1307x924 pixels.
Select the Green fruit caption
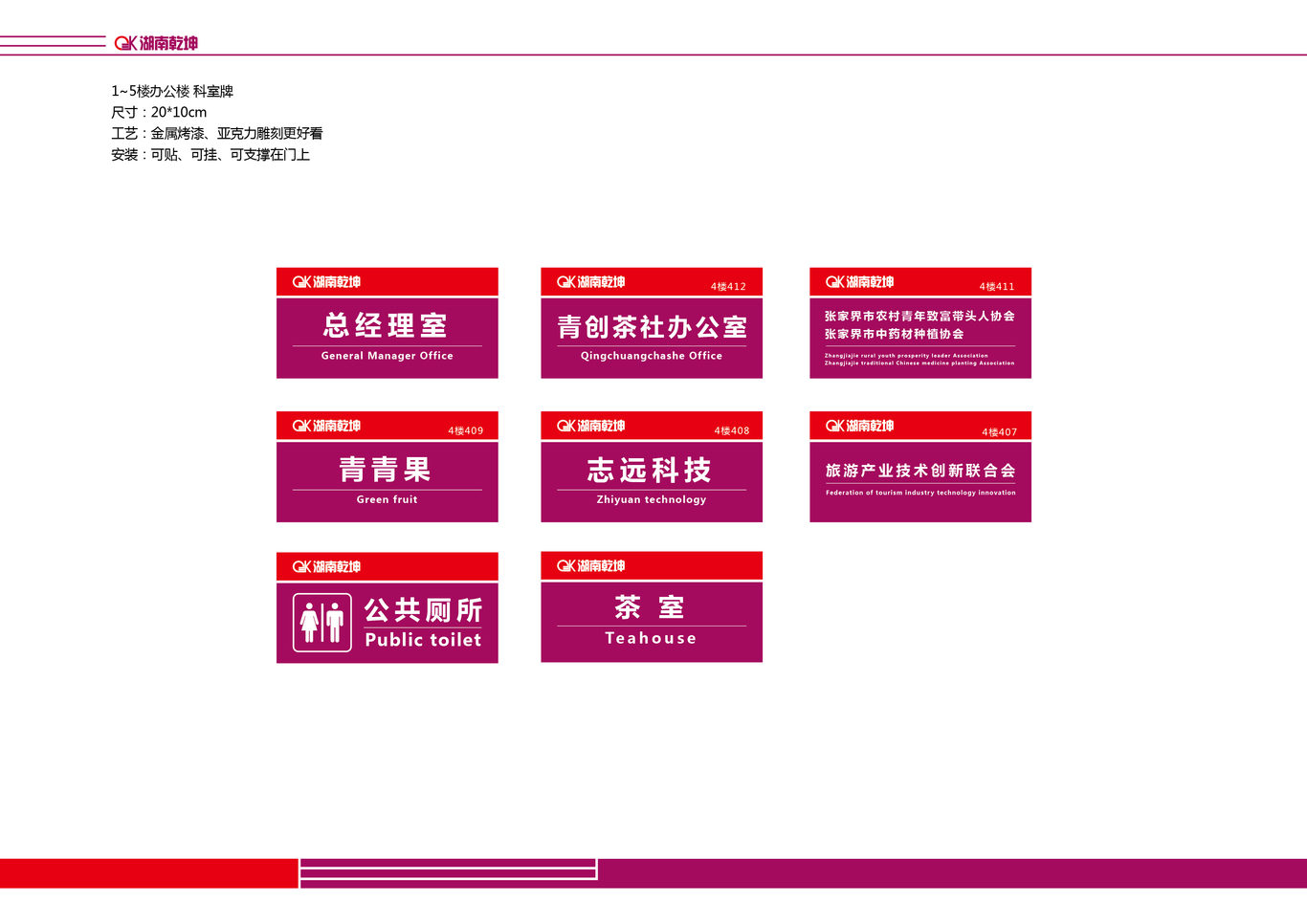[388, 499]
